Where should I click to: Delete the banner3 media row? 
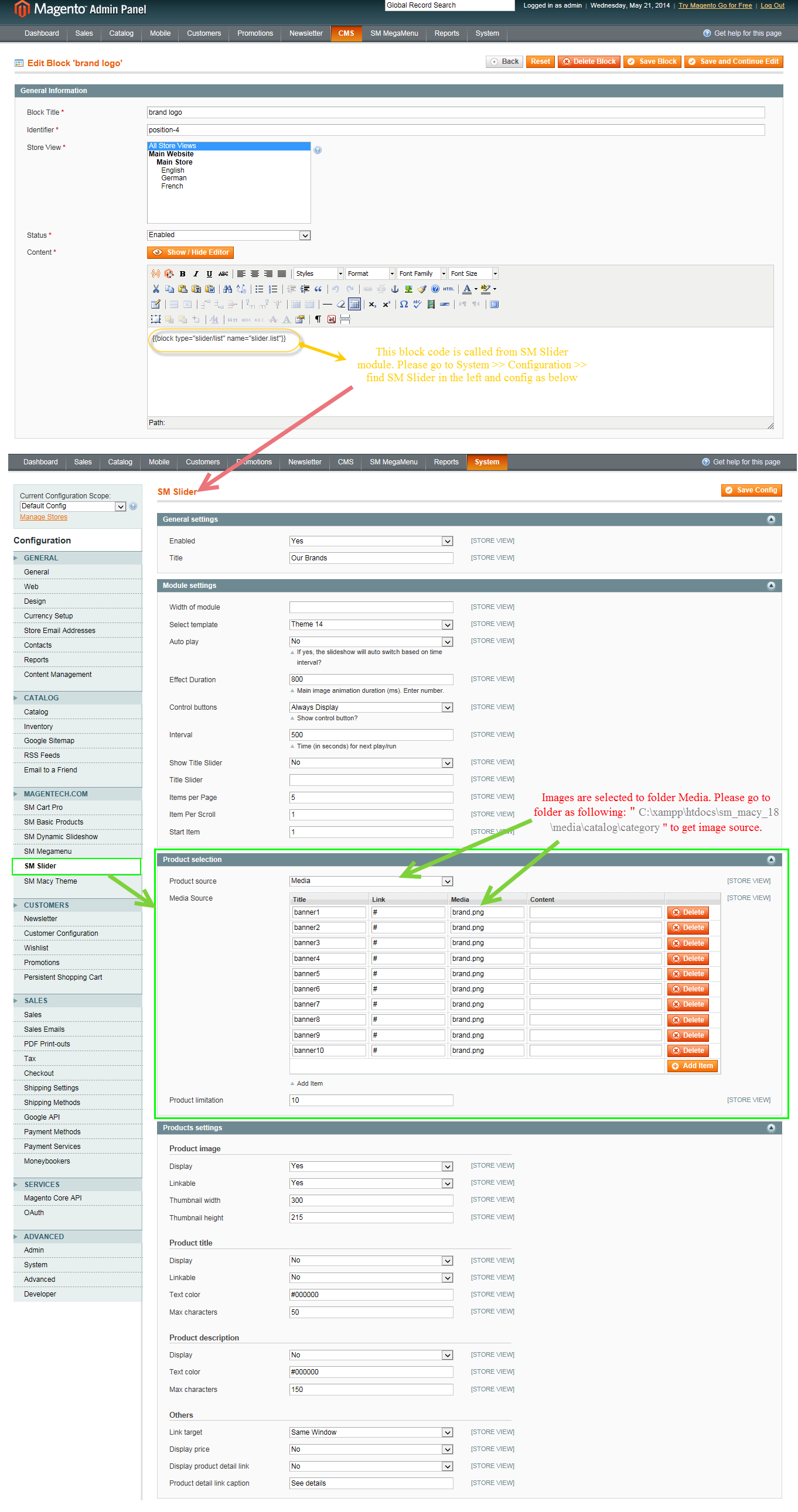pos(688,944)
